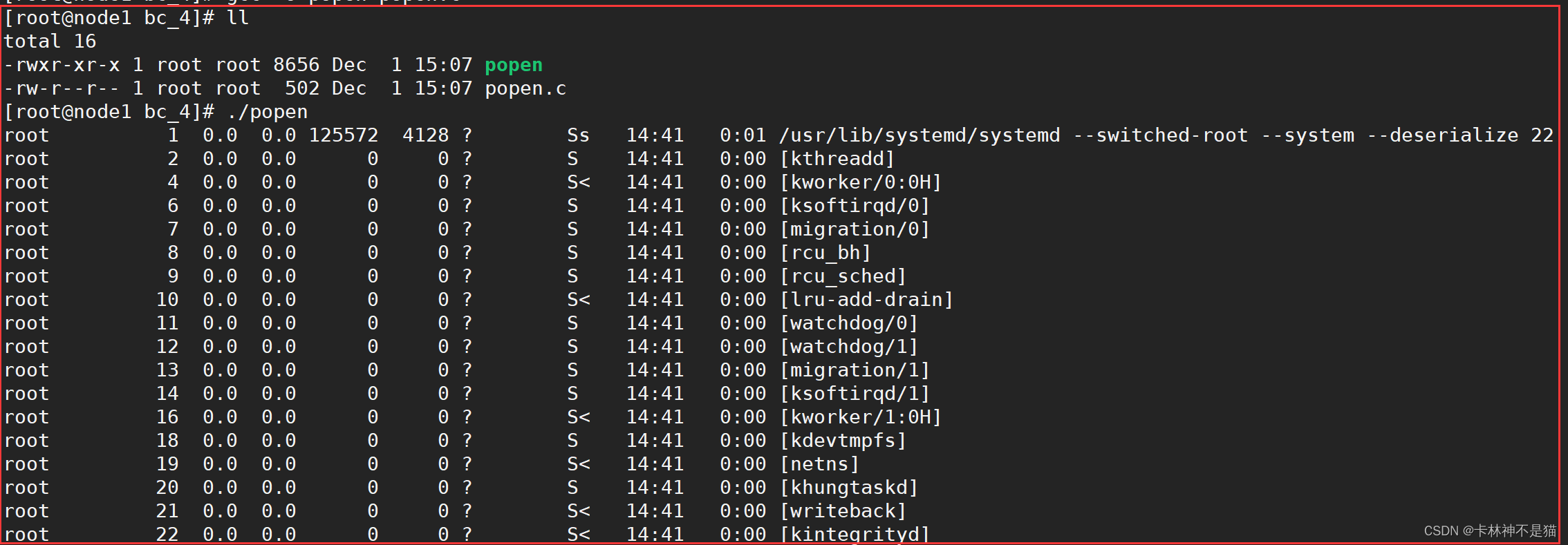Click VSZ value 125572
1568x545 pixels.
point(344,135)
